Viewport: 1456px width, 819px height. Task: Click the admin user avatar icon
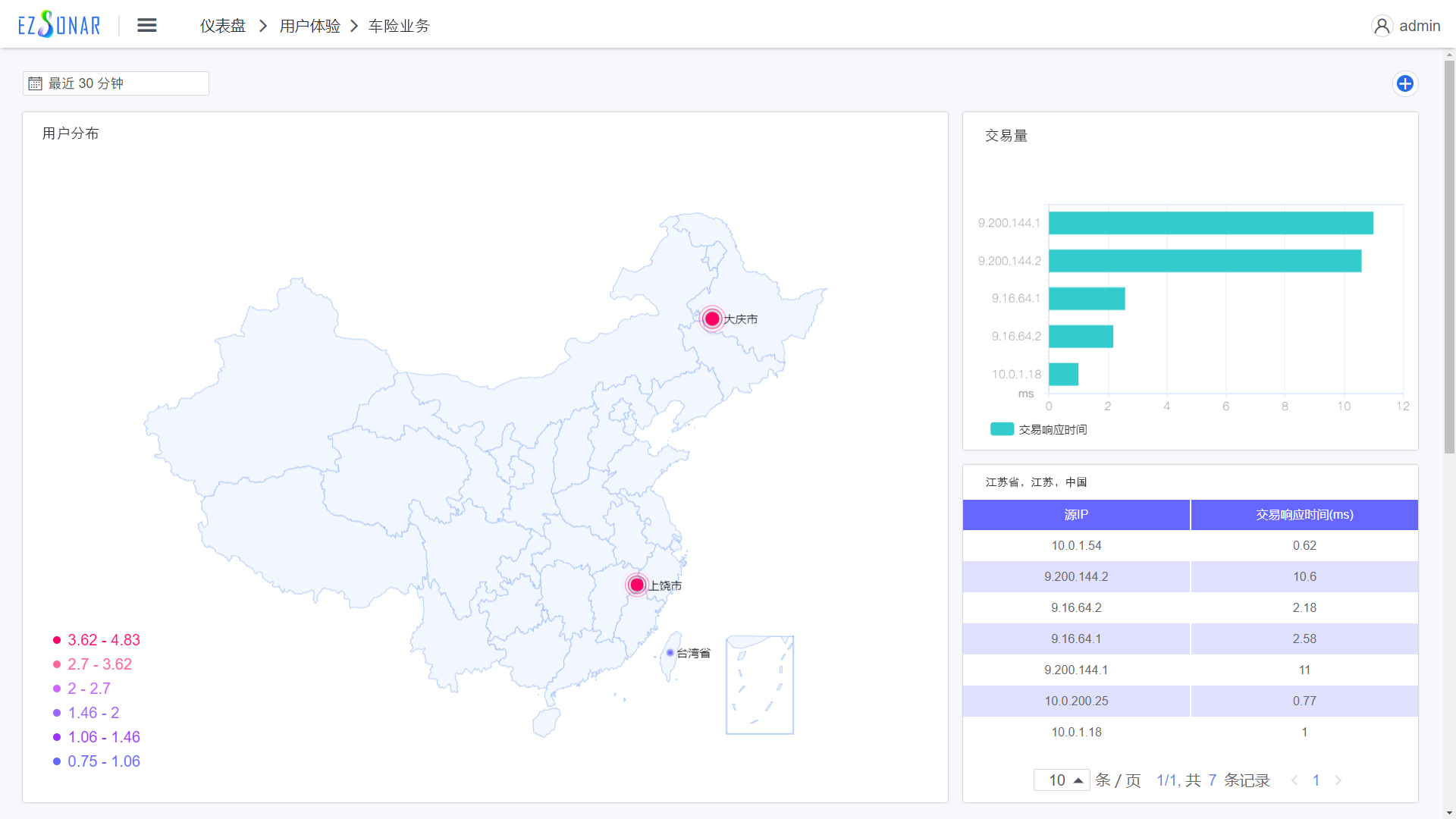click(1382, 26)
